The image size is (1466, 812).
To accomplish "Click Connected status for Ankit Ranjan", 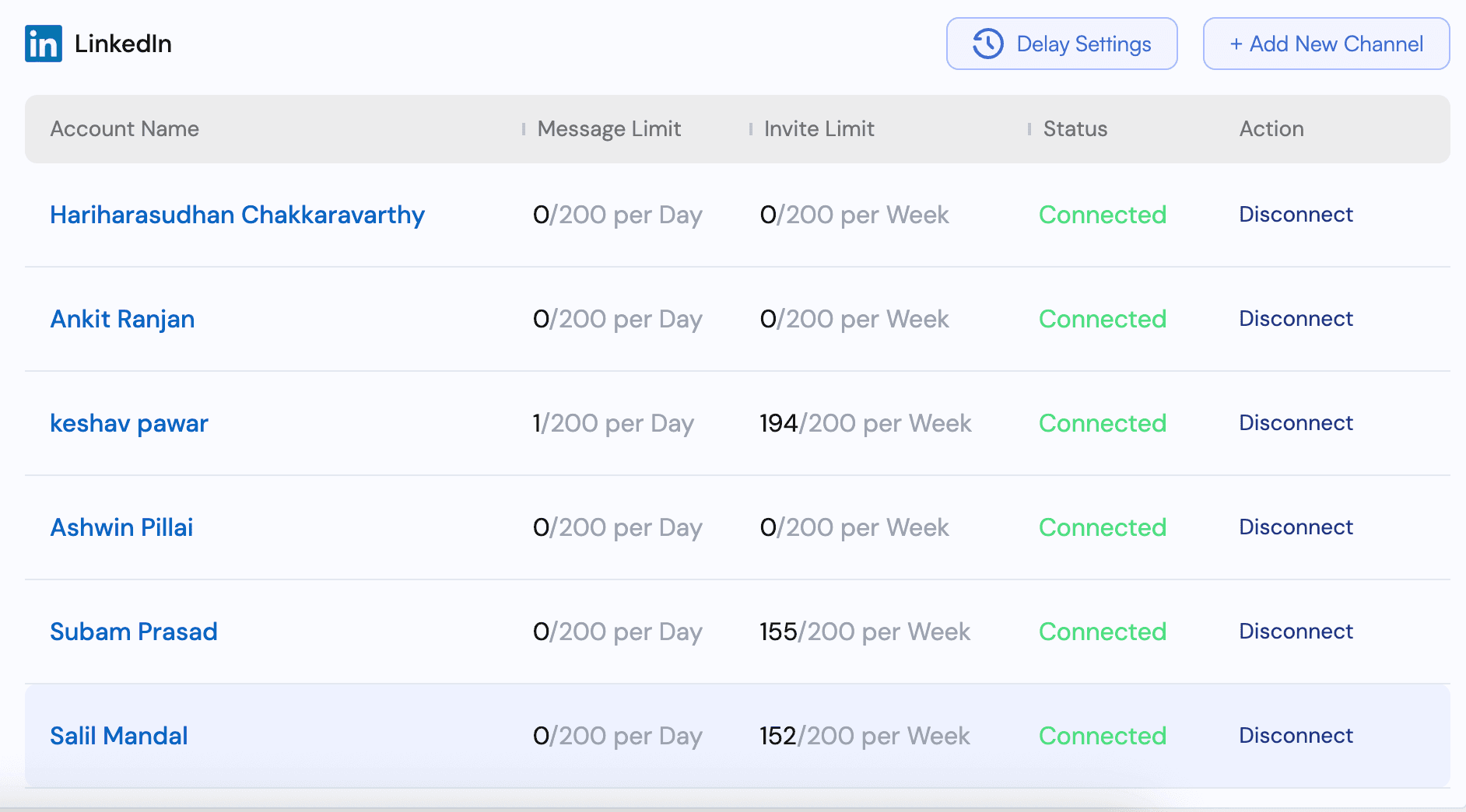I will coord(1102,319).
